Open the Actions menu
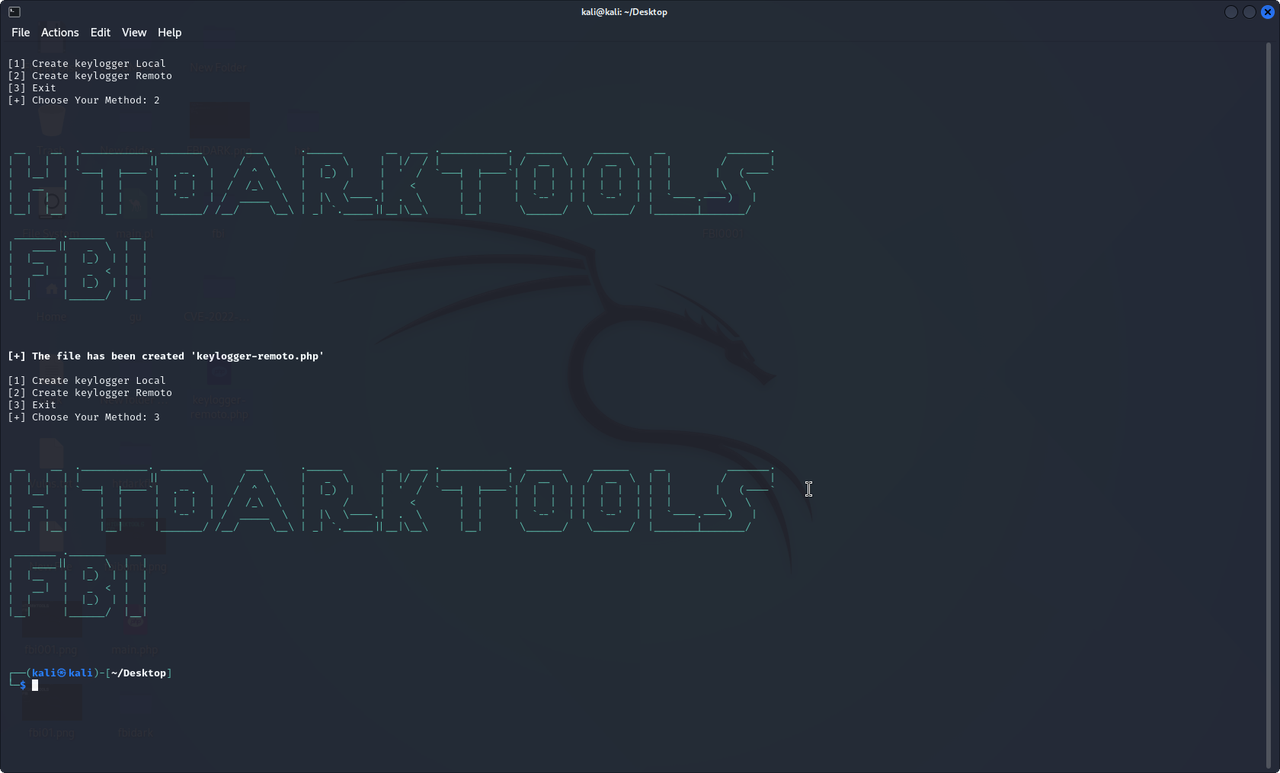This screenshot has height=773, width=1280. pyautogui.click(x=60, y=32)
